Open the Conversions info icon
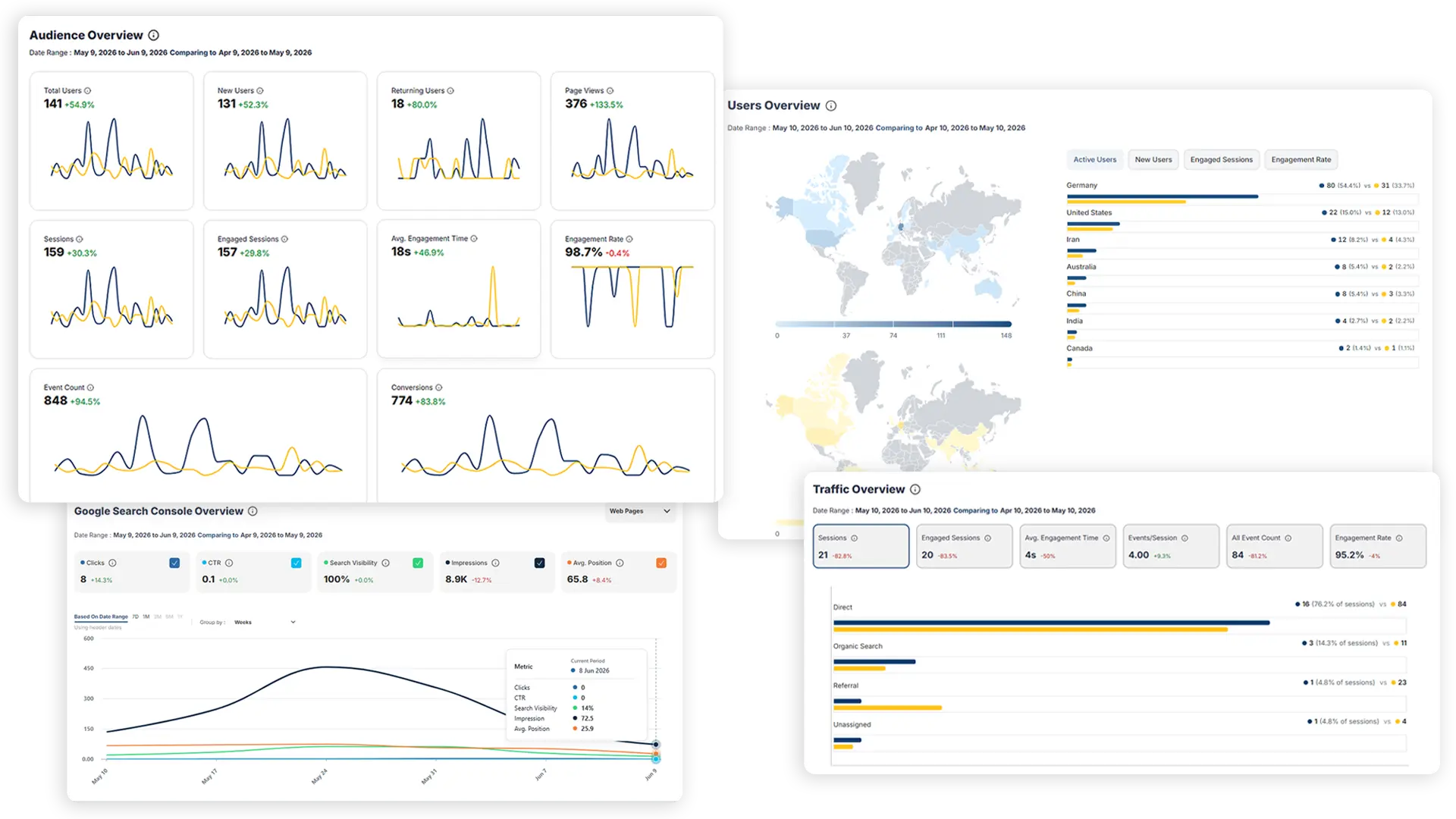The height and width of the screenshot is (819, 1456). pyautogui.click(x=439, y=388)
